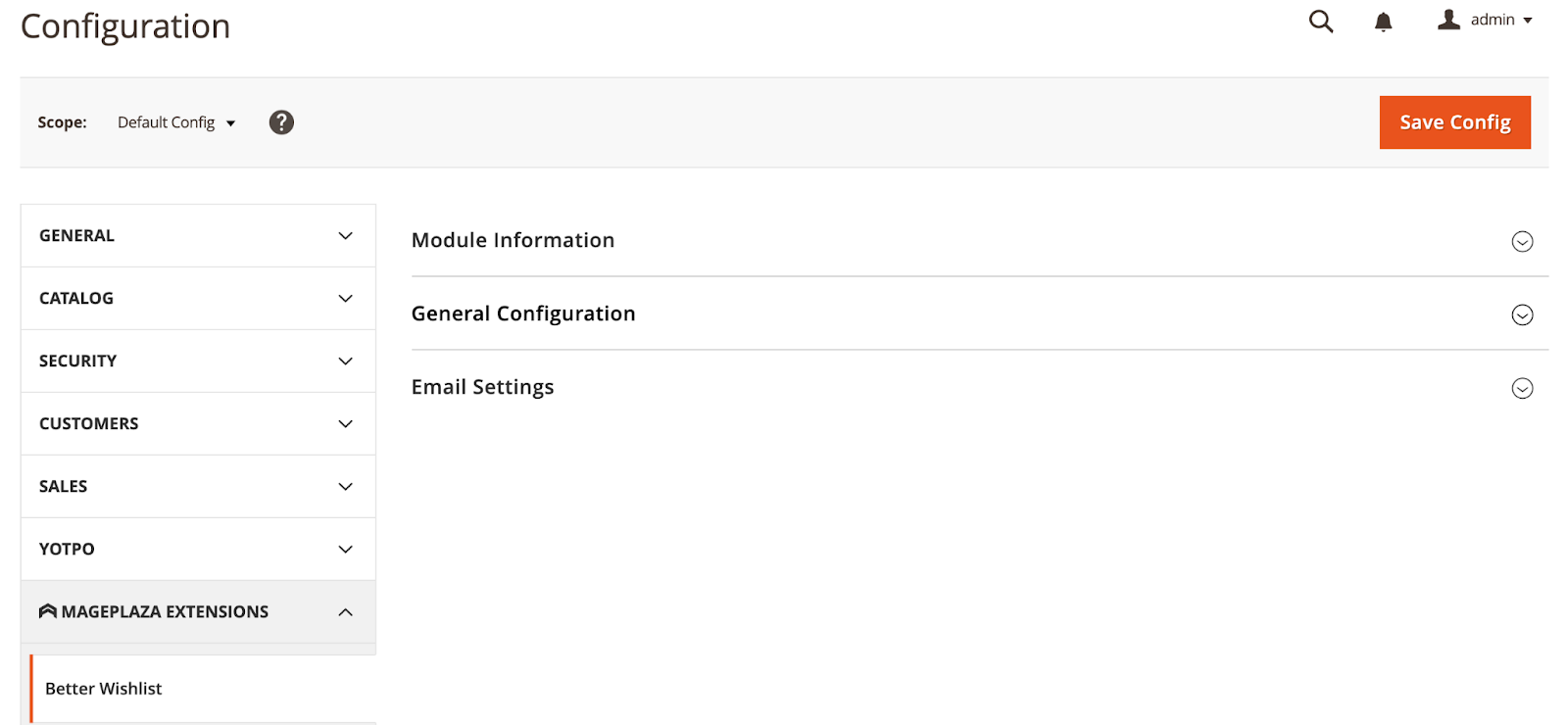Viewport: 1568px width, 725px height.
Task: Open the admin account dropdown menu
Action: (1501, 20)
